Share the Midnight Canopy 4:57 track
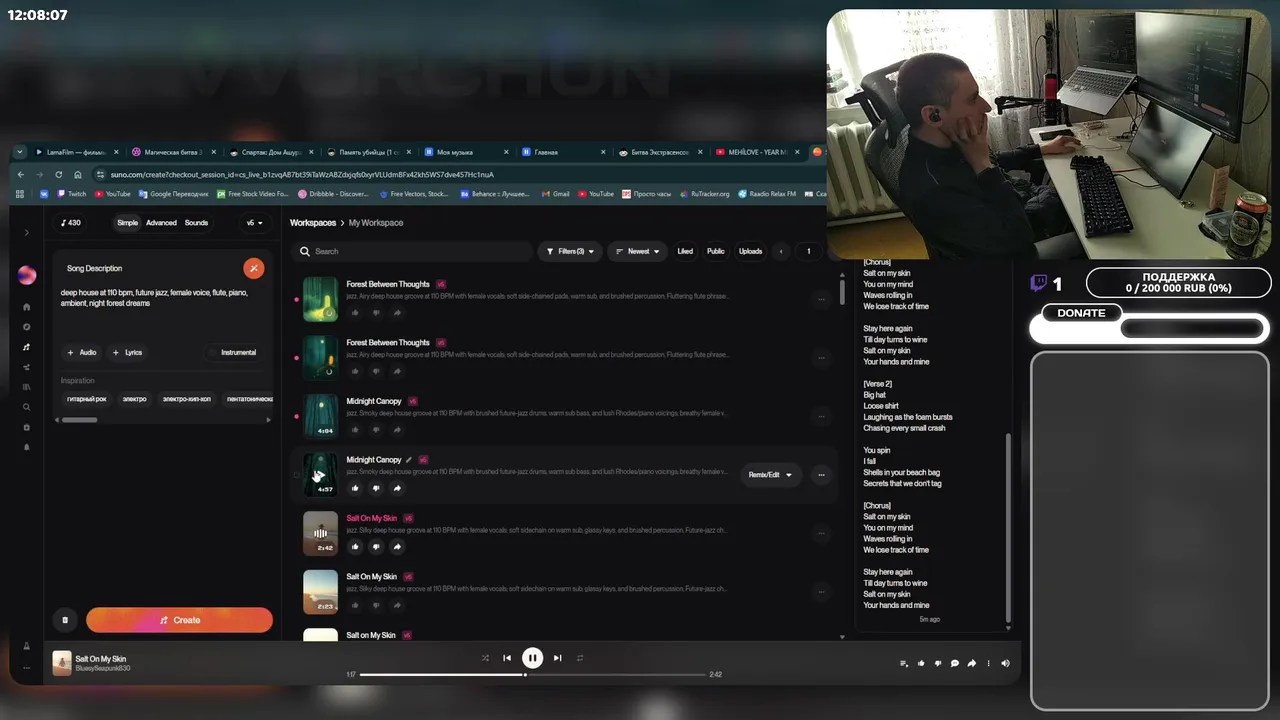 [x=397, y=488]
